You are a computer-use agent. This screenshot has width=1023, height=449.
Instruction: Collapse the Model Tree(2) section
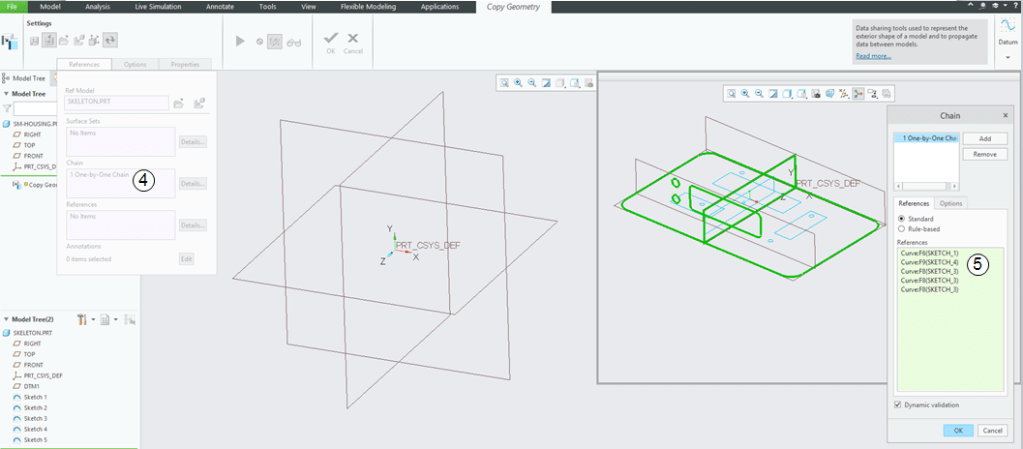tap(4, 319)
